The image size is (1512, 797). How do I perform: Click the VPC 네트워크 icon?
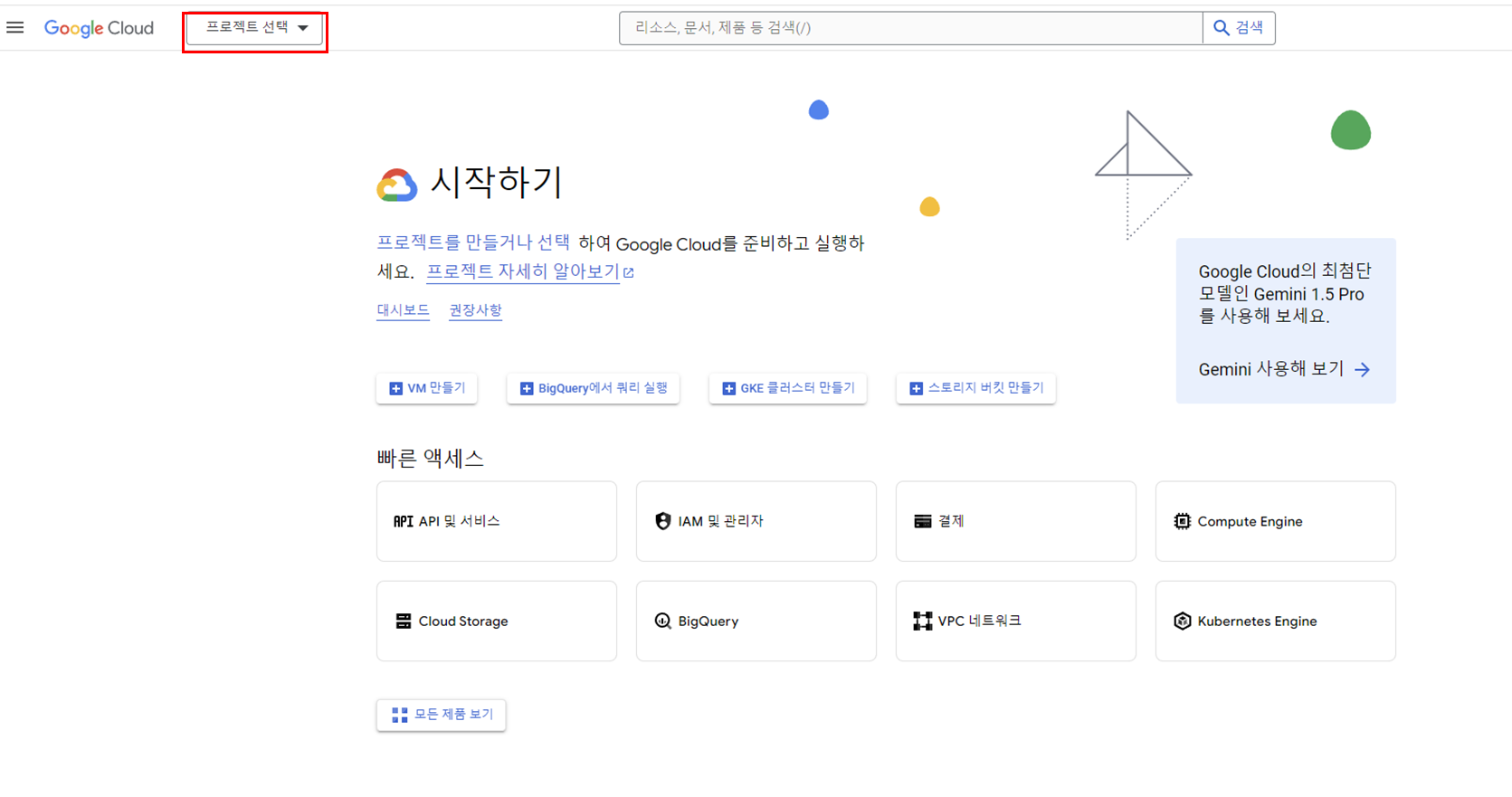(923, 621)
